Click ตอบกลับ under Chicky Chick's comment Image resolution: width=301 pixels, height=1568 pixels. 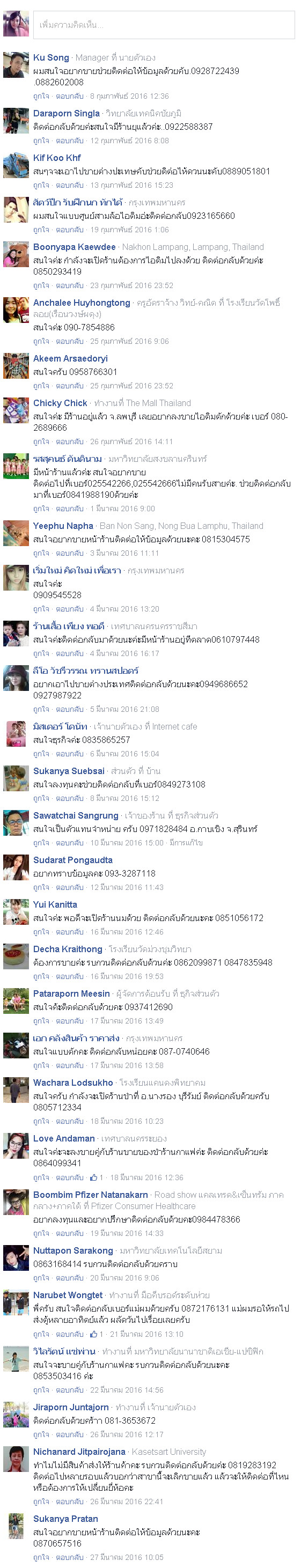coord(69,441)
